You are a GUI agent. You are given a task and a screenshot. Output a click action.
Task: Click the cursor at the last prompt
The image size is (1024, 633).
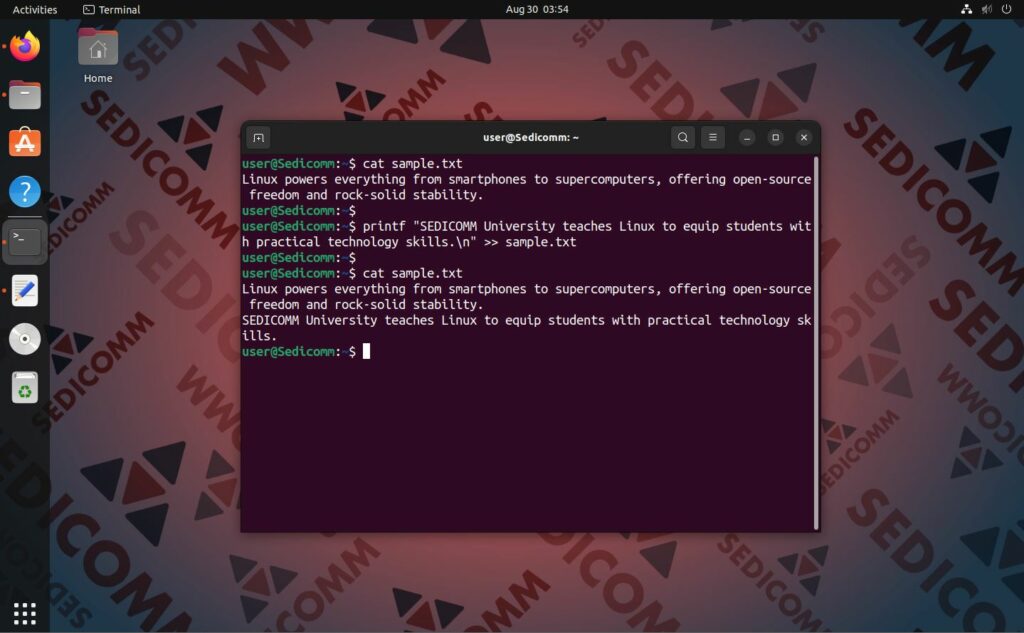[x=366, y=351]
